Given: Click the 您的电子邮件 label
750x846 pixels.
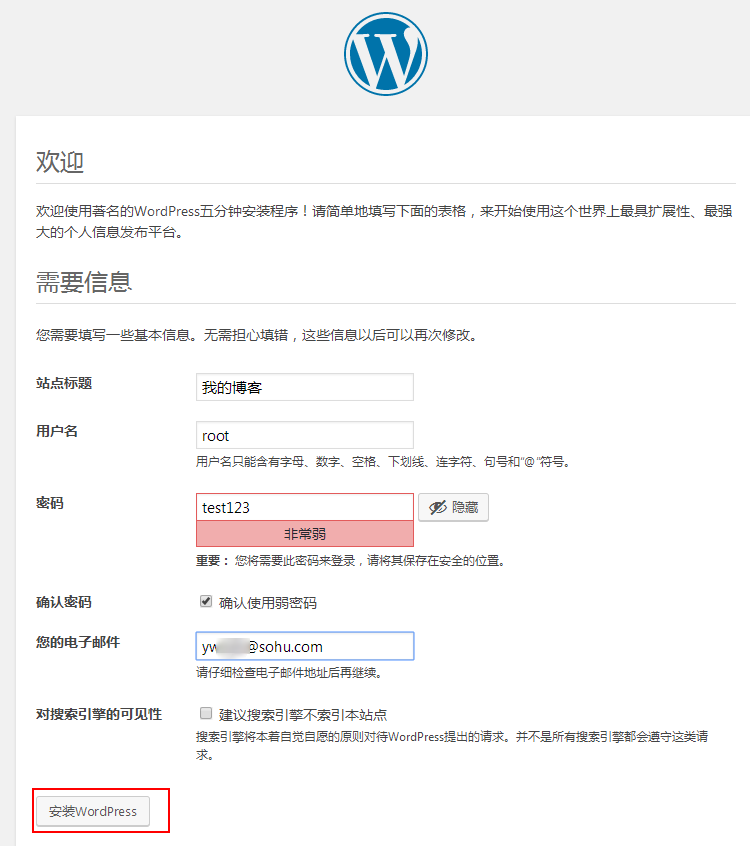Looking at the screenshot, I should (x=78, y=642).
